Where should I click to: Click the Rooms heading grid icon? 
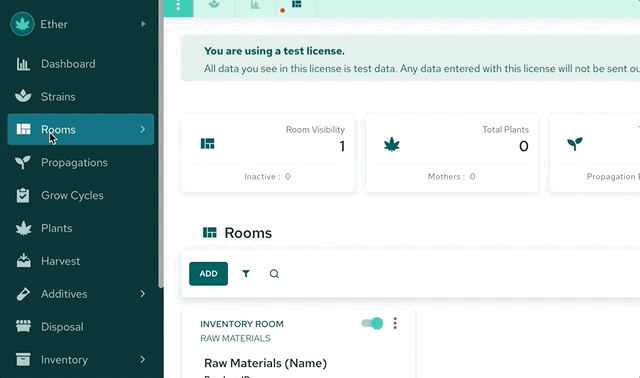(210, 233)
